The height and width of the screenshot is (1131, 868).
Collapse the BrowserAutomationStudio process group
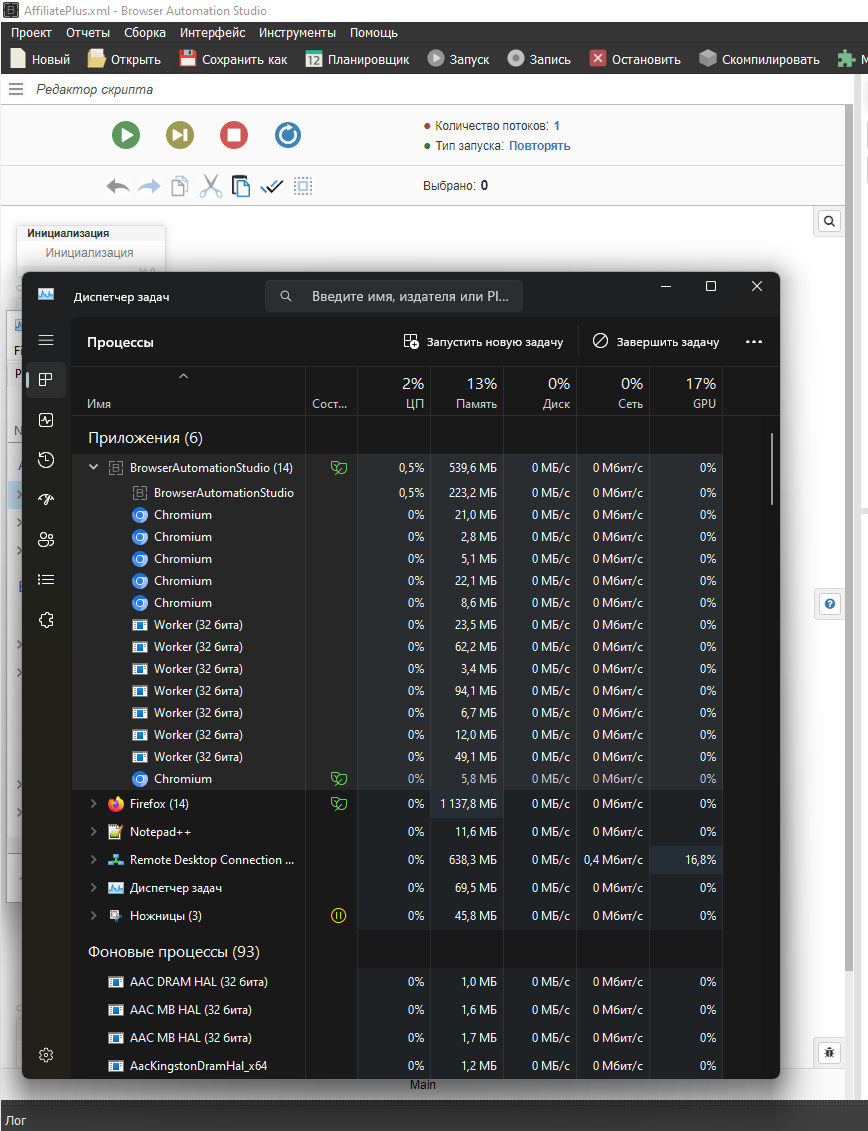(x=94, y=467)
